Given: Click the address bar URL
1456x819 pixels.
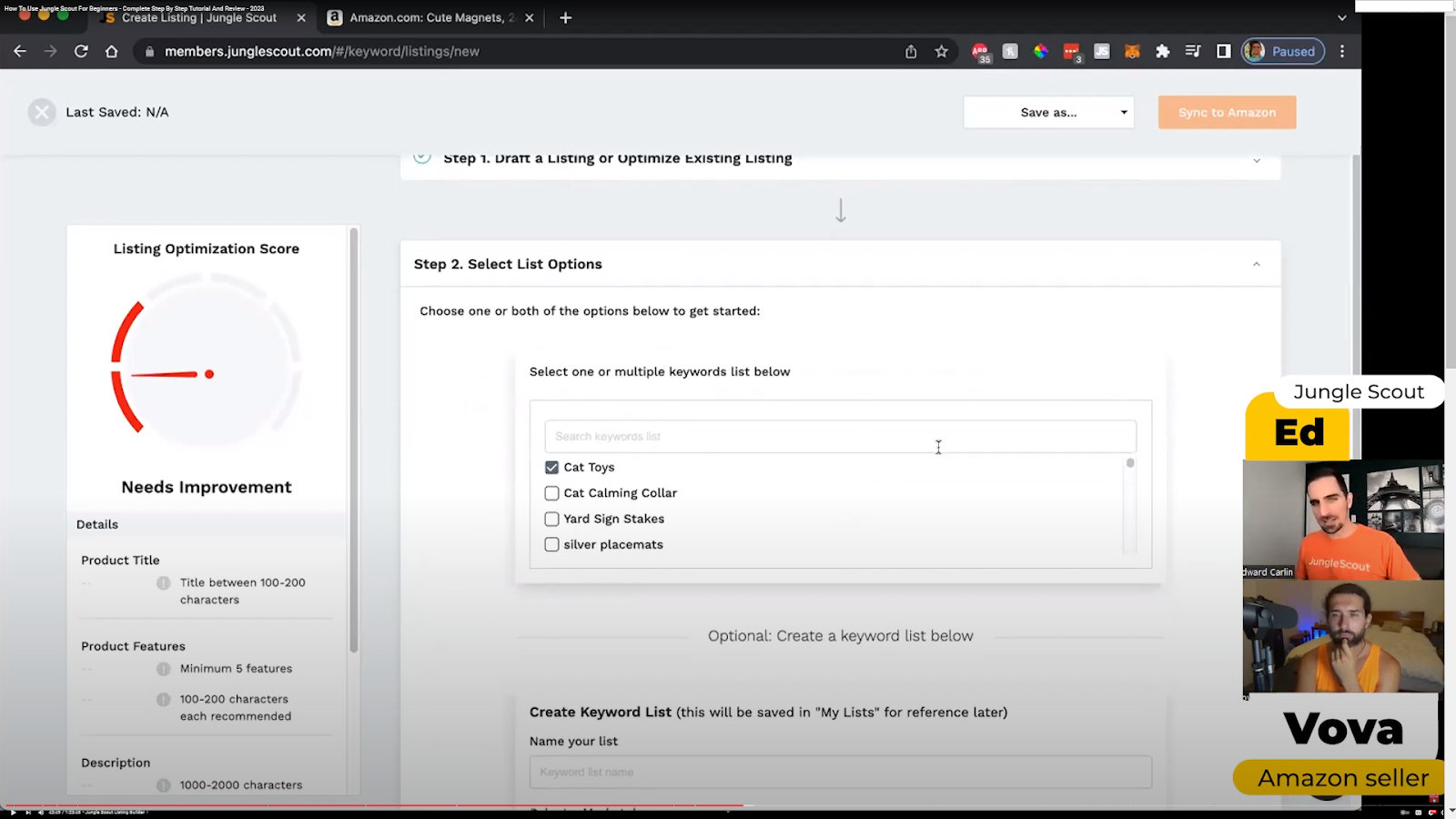Looking at the screenshot, I should tap(322, 52).
